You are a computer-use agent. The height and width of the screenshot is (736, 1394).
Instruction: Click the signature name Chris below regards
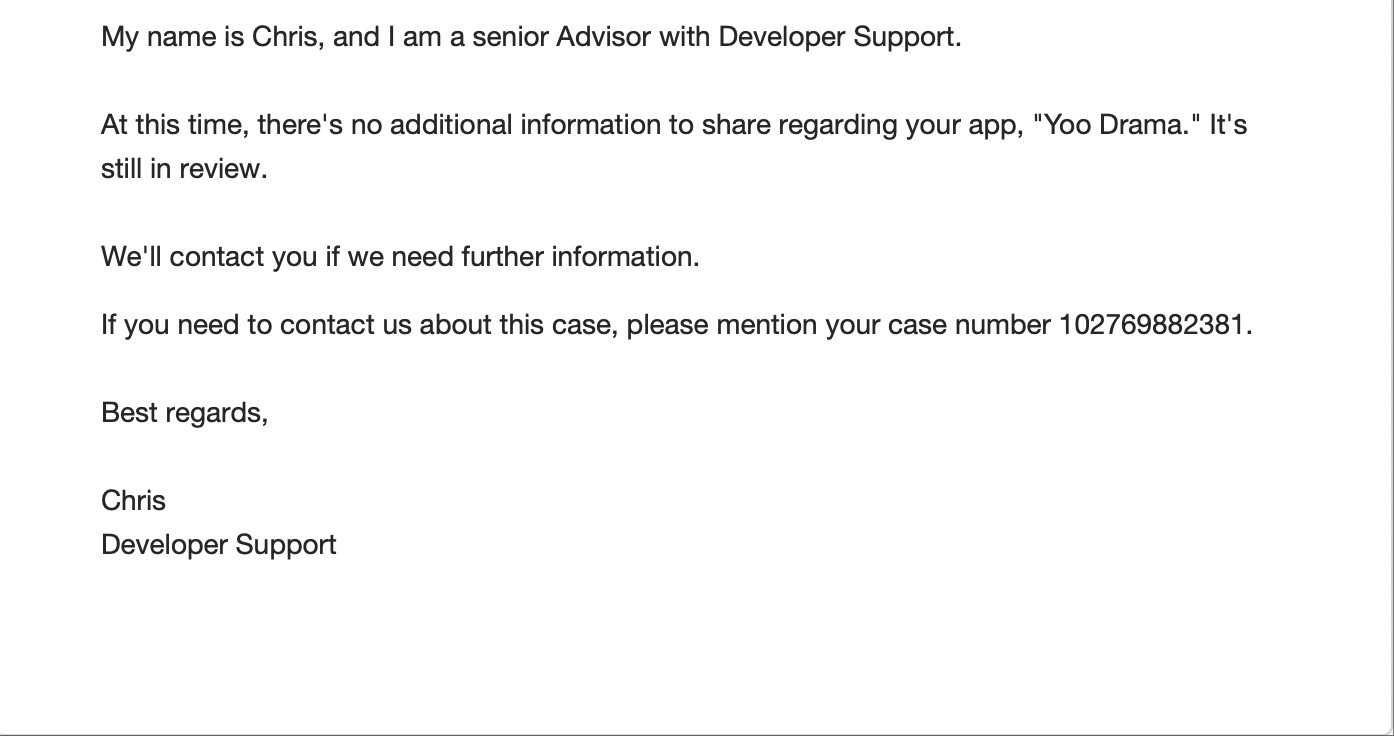point(133,500)
